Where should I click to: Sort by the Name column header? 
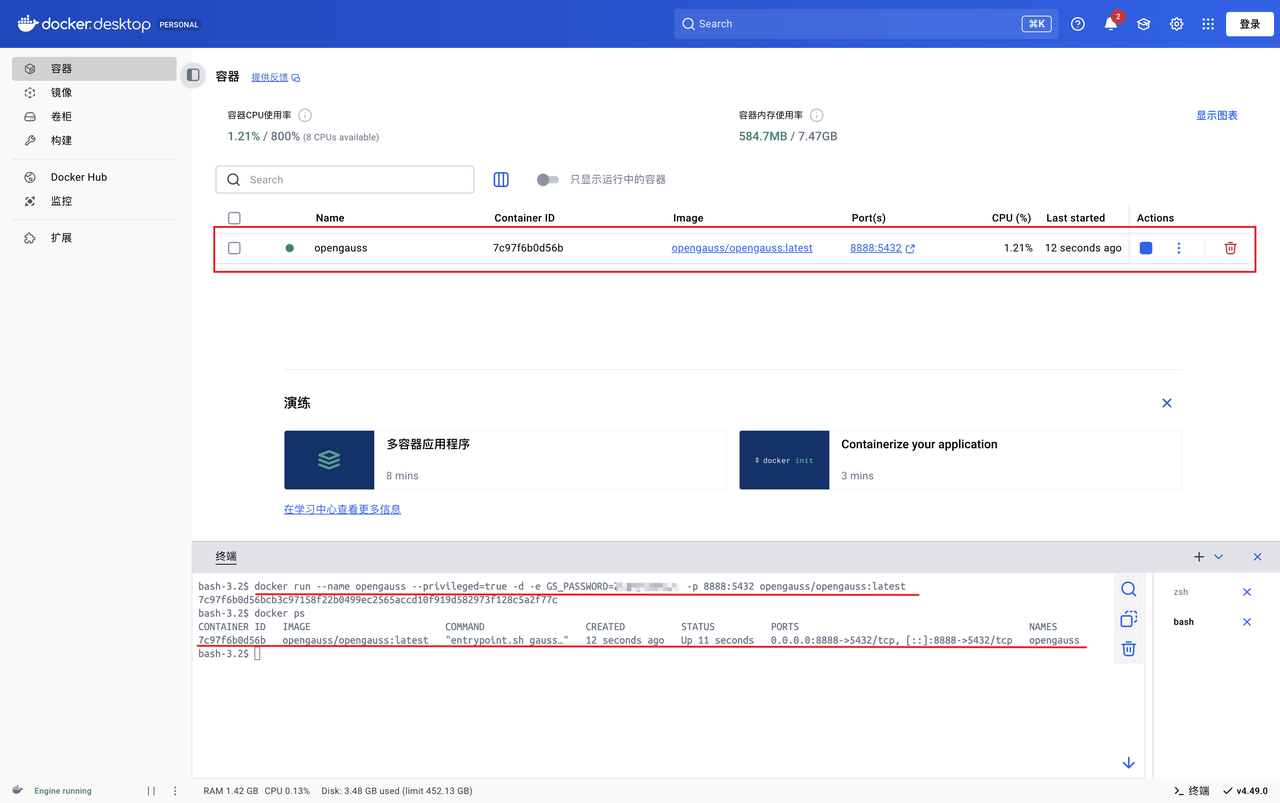[330, 218]
